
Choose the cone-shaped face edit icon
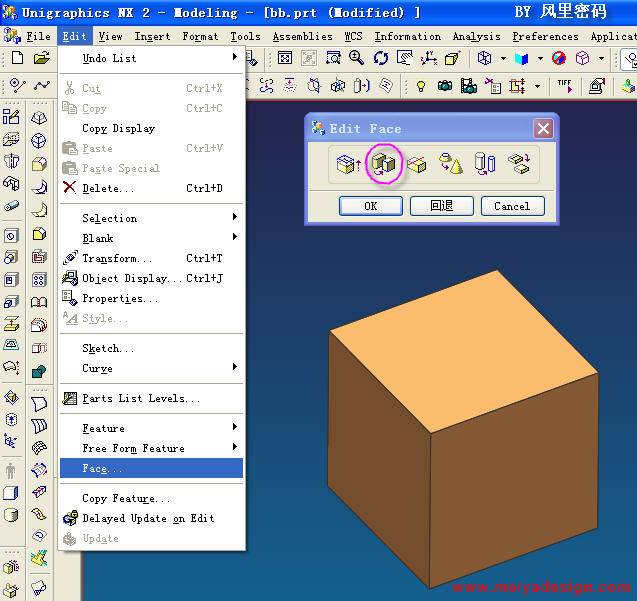point(451,164)
